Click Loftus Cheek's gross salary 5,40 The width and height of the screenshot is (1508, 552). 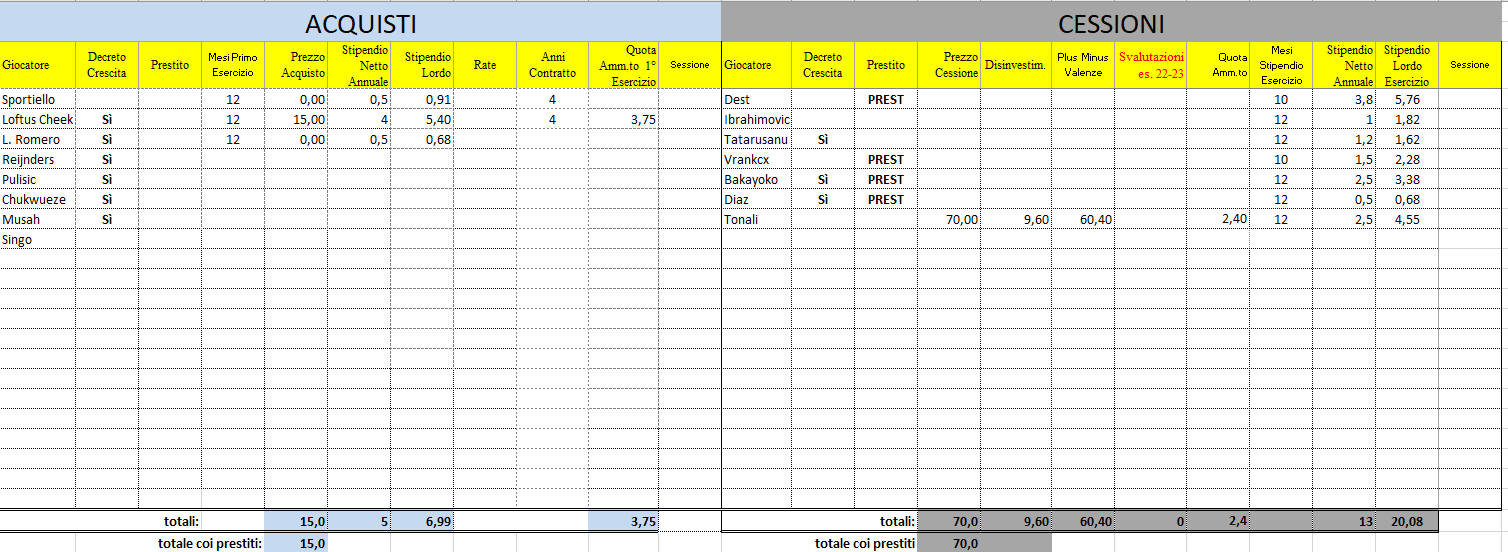pos(423,120)
